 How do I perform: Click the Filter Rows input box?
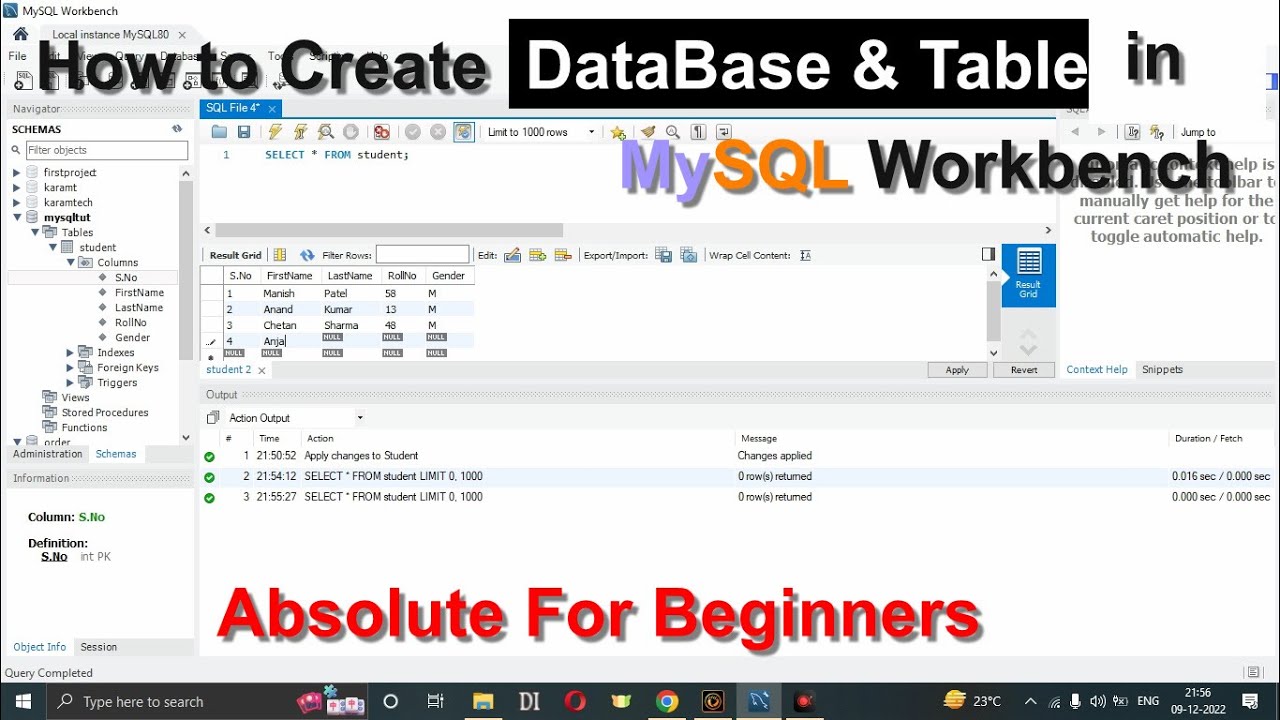tap(422, 255)
